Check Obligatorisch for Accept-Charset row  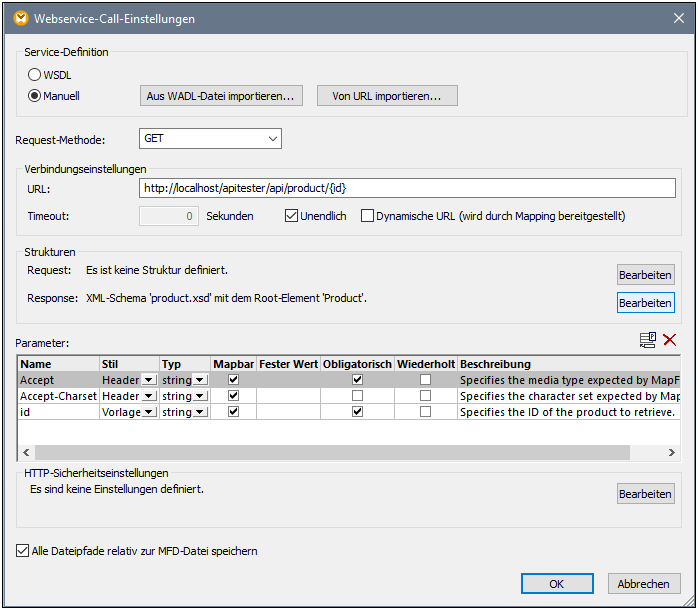[x=357, y=396]
